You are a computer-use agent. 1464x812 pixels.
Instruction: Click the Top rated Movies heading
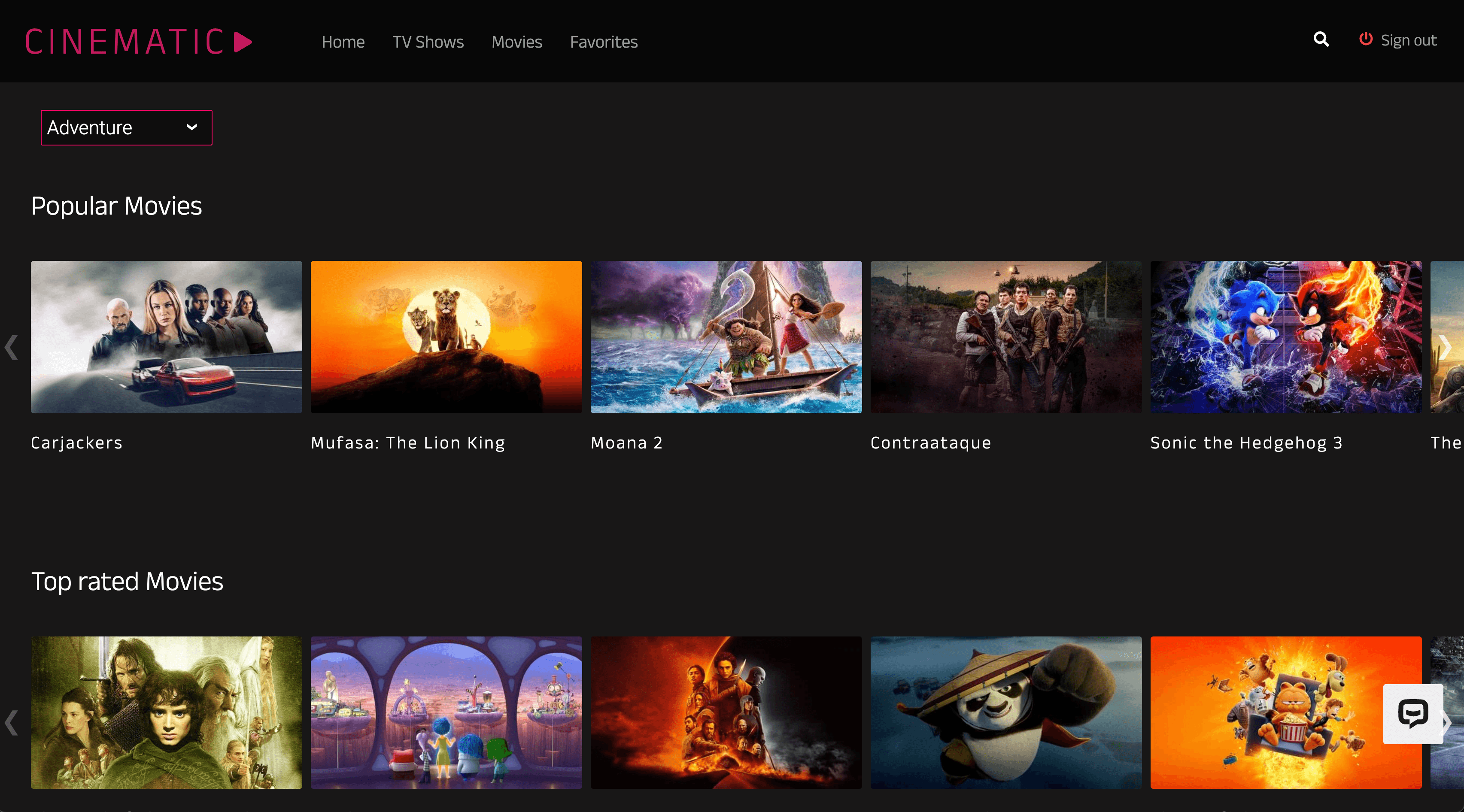pos(128,581)
